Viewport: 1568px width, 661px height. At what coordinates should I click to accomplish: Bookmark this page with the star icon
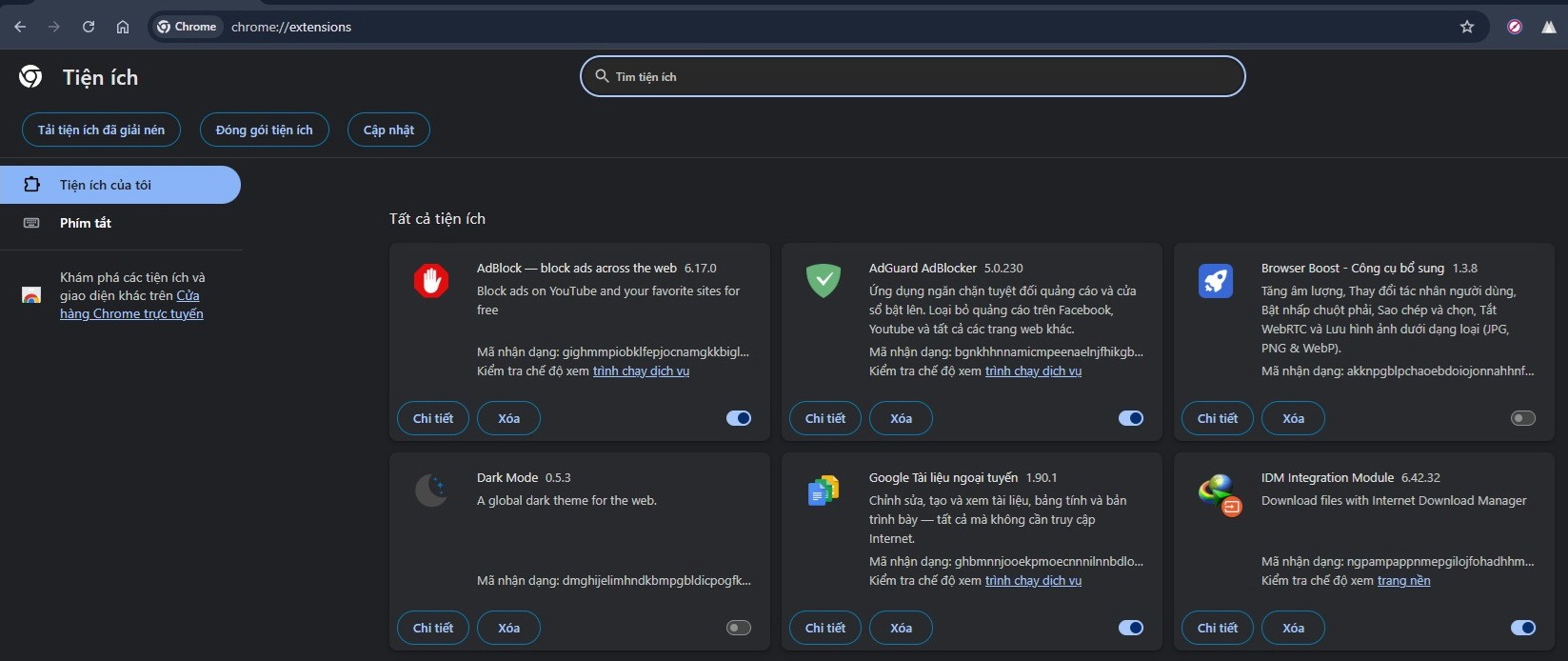tap(1467, 27)
